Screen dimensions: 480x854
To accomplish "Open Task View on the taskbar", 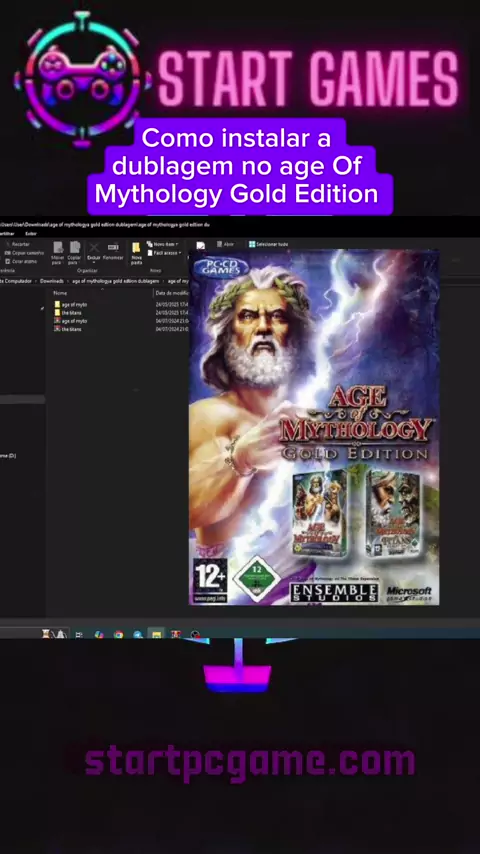I will tap(80, 635).
